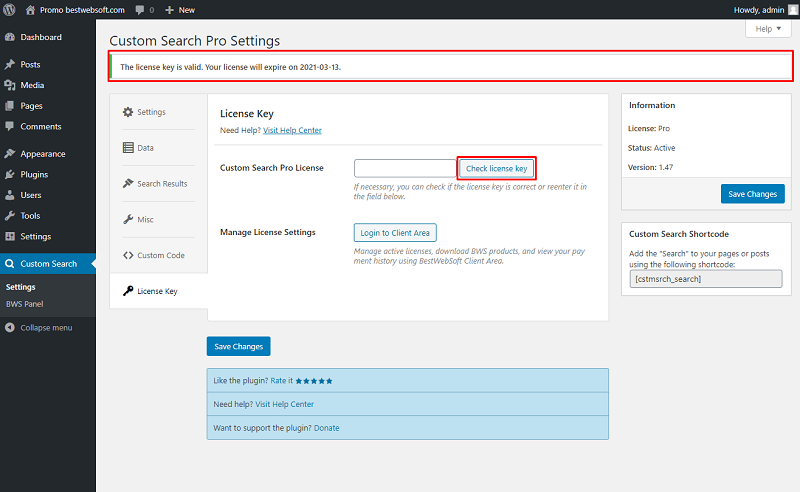Click the Version: 1.47 text
The height and width of the screenshot is (492, 800).
click(x=650, y=167)
